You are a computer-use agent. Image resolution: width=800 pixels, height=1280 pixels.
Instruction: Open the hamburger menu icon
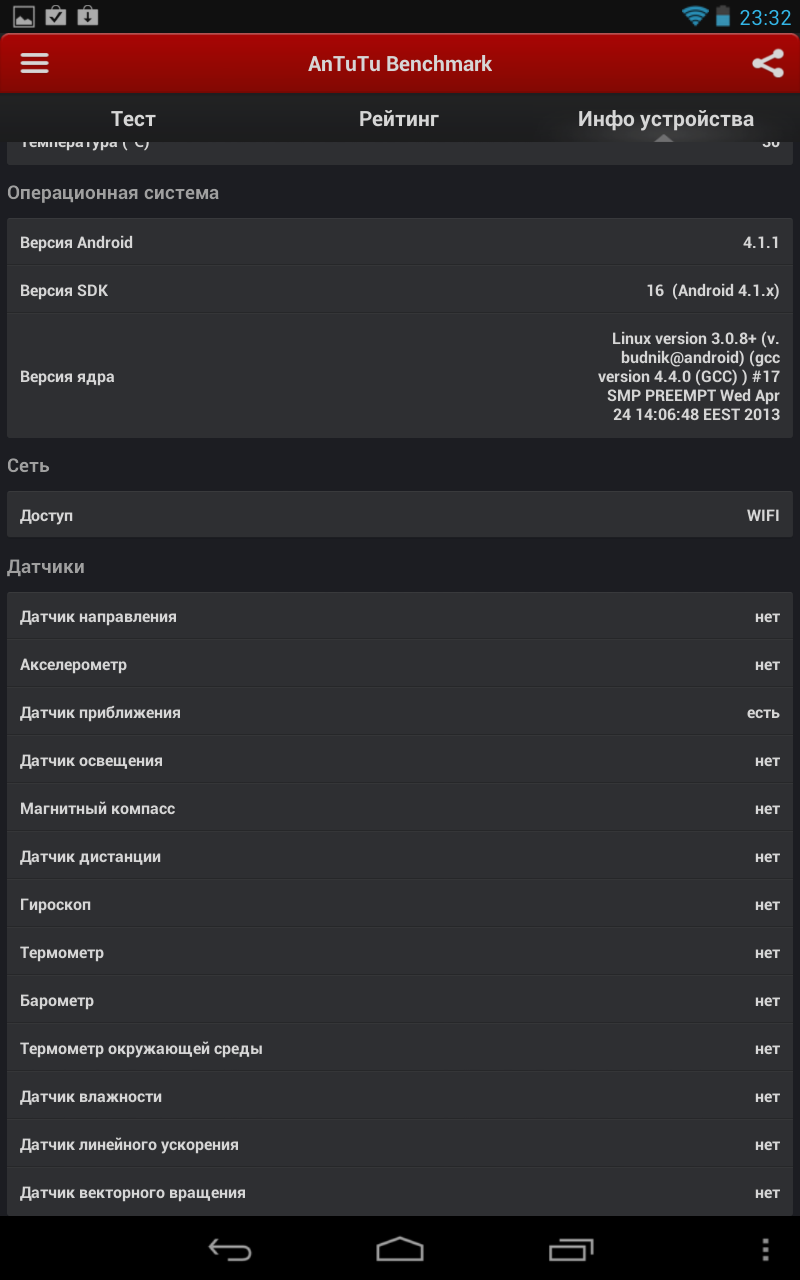(x=35, y=63)
